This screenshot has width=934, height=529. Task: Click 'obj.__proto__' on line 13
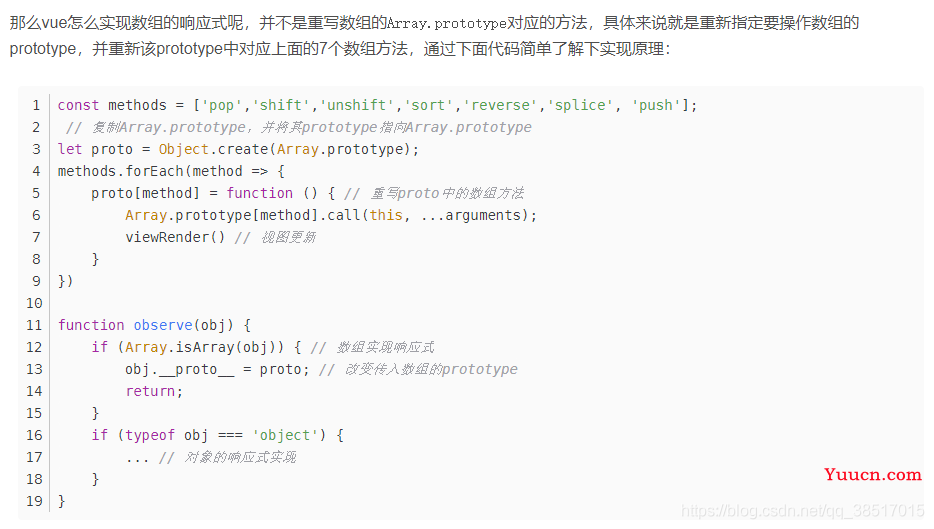180,369
